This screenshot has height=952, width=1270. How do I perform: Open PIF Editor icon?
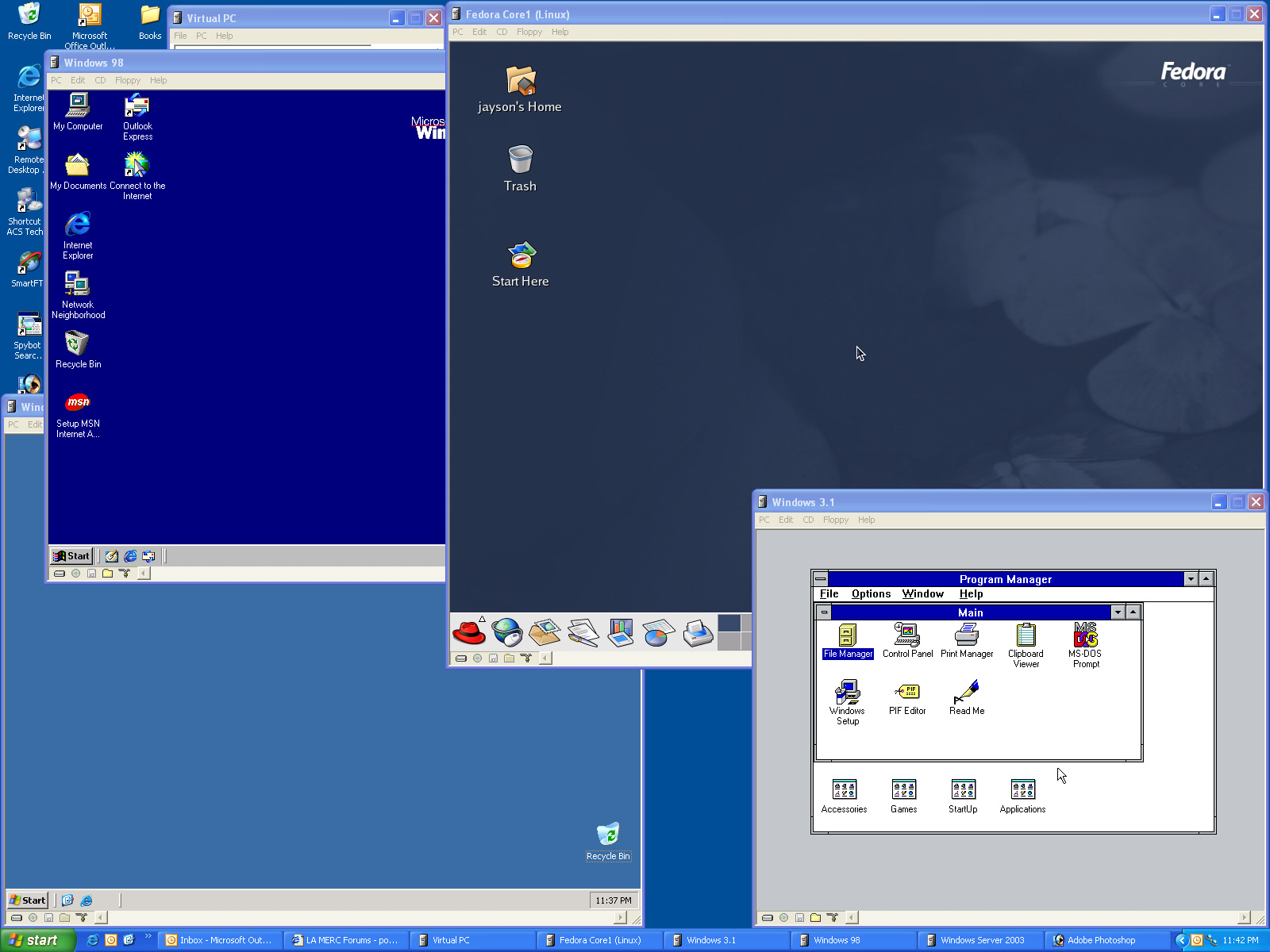[x=907, y=698]
